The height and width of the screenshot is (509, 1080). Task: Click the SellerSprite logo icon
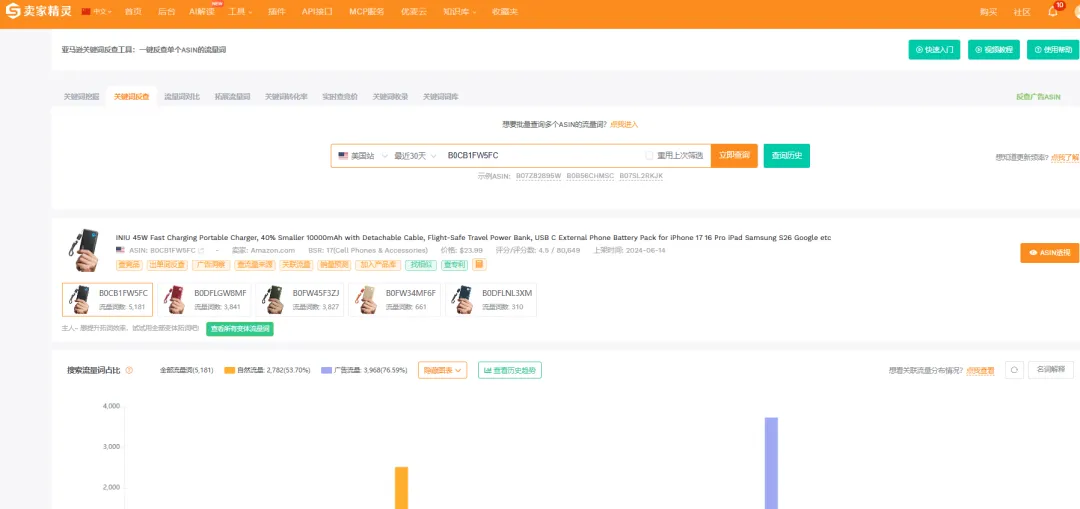(12, 12)
